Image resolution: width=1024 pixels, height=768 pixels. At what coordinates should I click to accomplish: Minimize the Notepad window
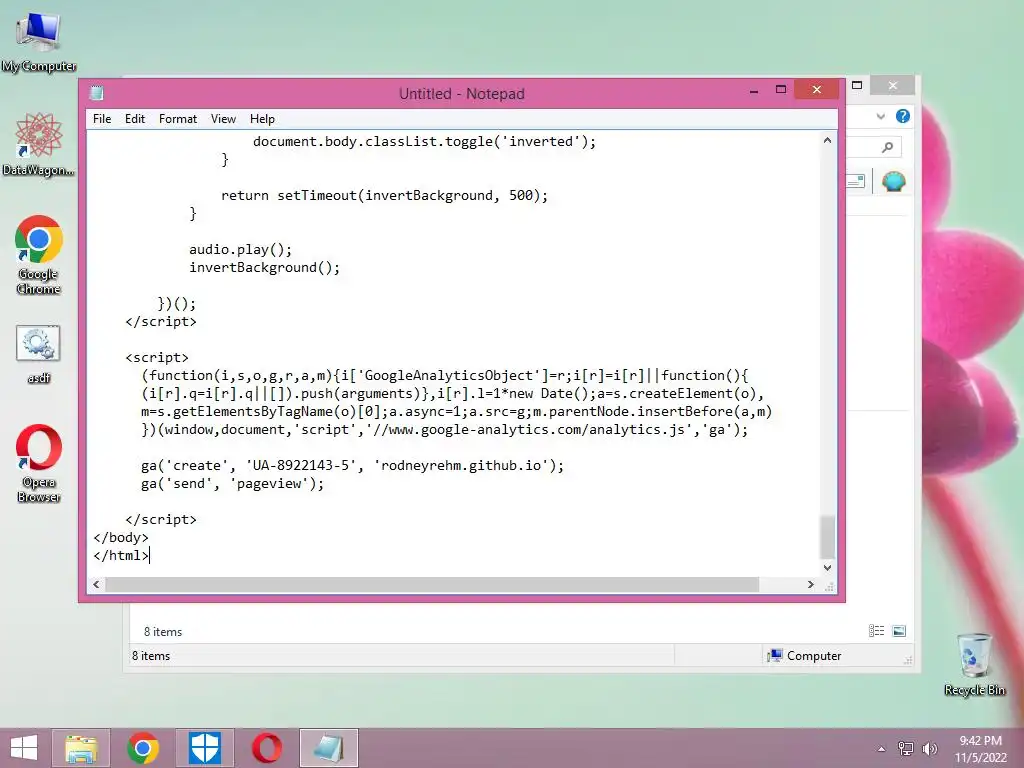[754, 91]
